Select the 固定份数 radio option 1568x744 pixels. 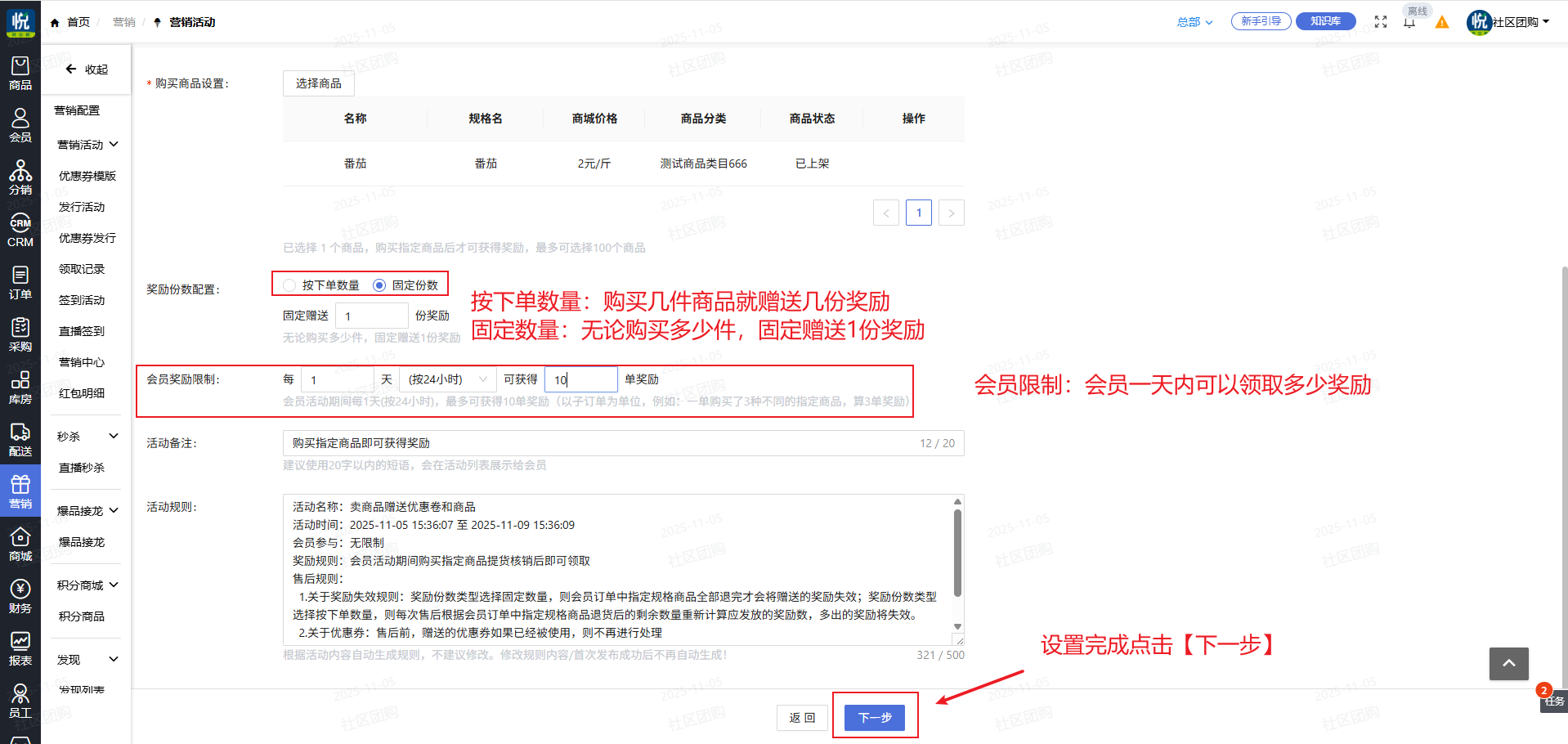(379, 285)
